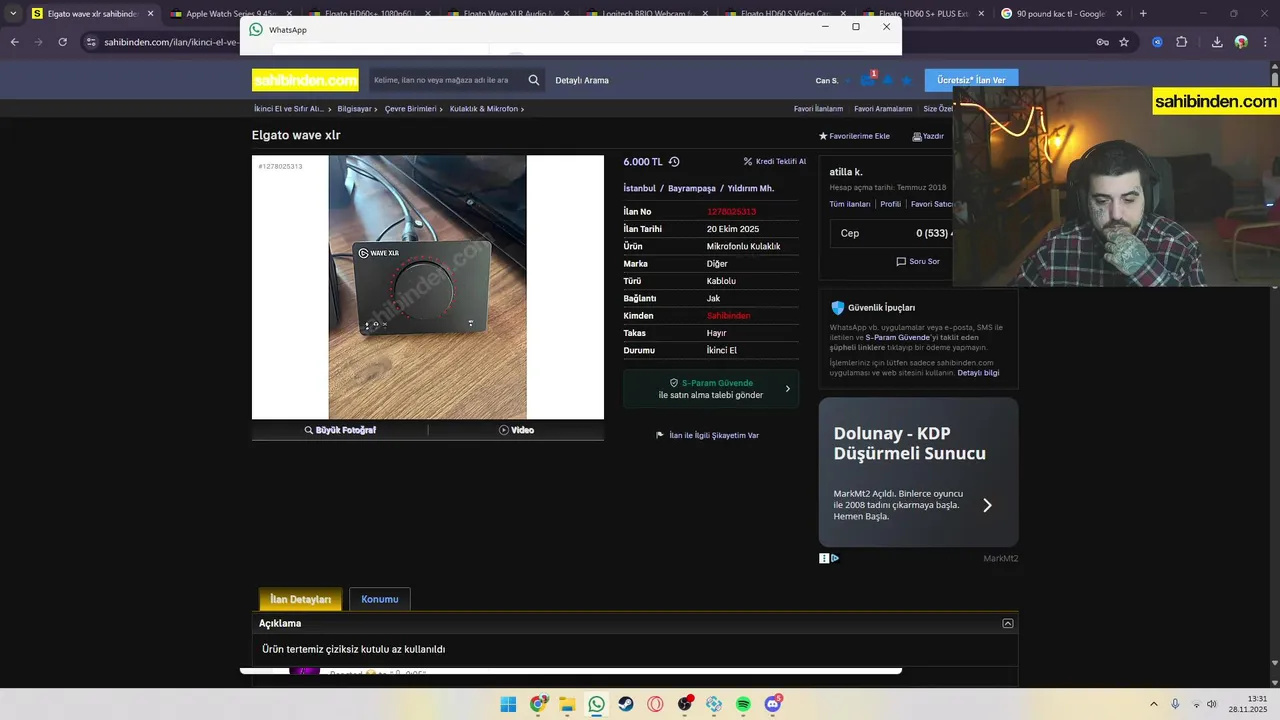Open Chrome profile avatar
The image size is (1280, 720).
click(x=1241, y=42)
